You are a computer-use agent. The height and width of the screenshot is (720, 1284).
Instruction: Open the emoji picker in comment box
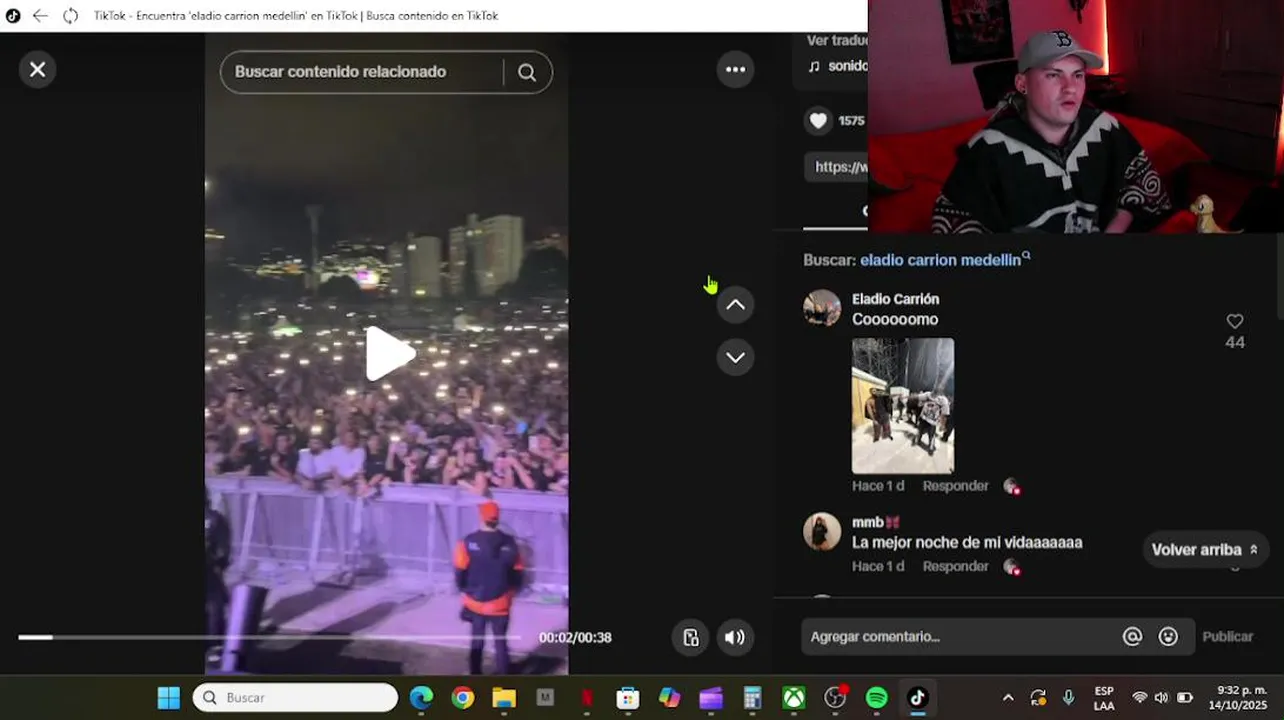pyautogui.click(x=1168, y=636)
